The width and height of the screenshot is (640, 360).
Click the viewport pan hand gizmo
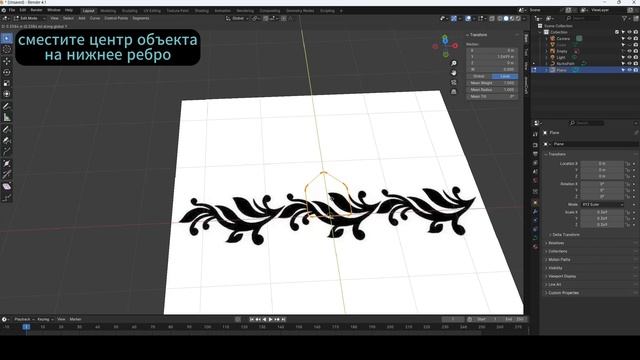coord(453,73)
